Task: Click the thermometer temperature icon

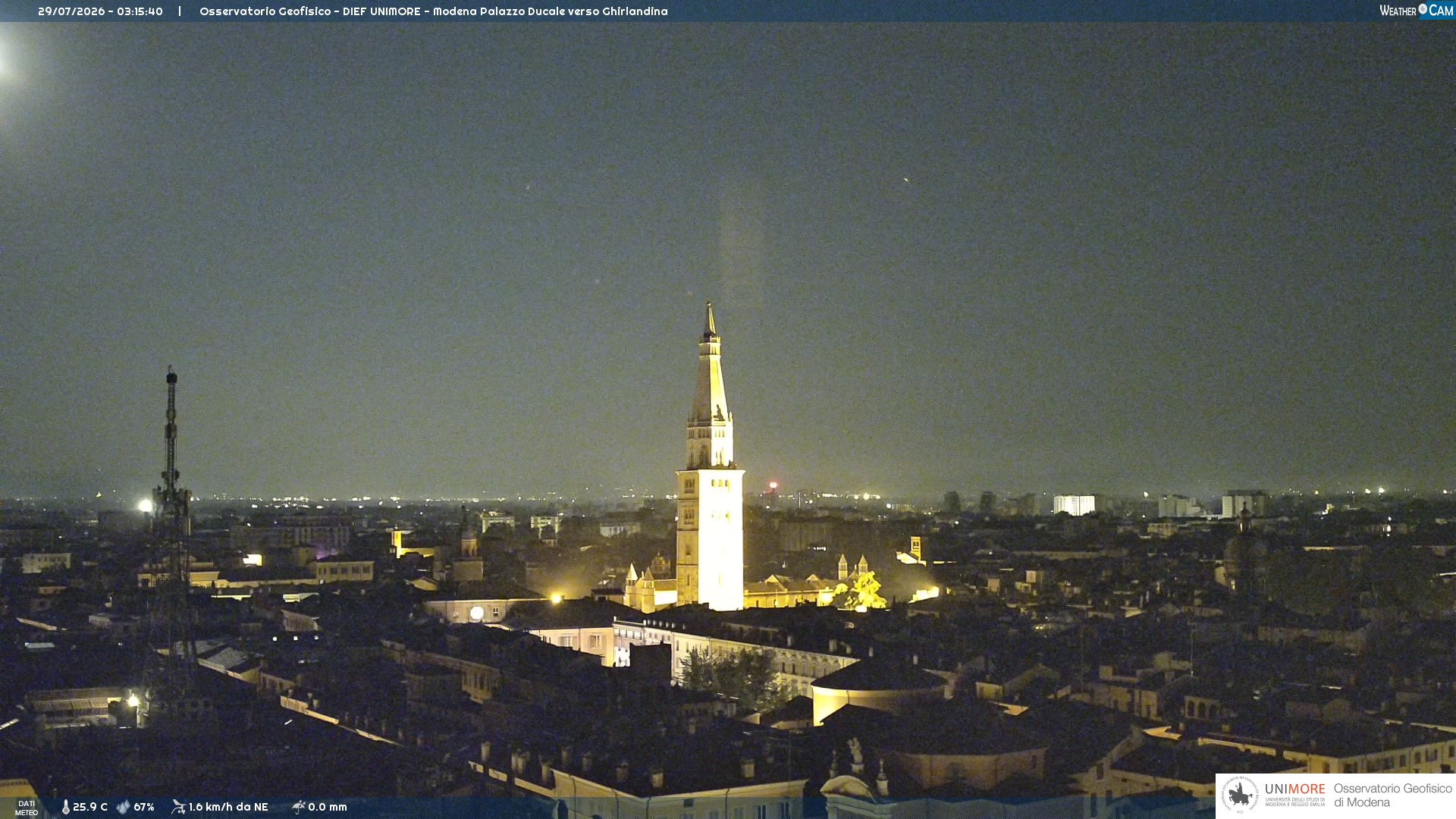Action: coord(65,807)
